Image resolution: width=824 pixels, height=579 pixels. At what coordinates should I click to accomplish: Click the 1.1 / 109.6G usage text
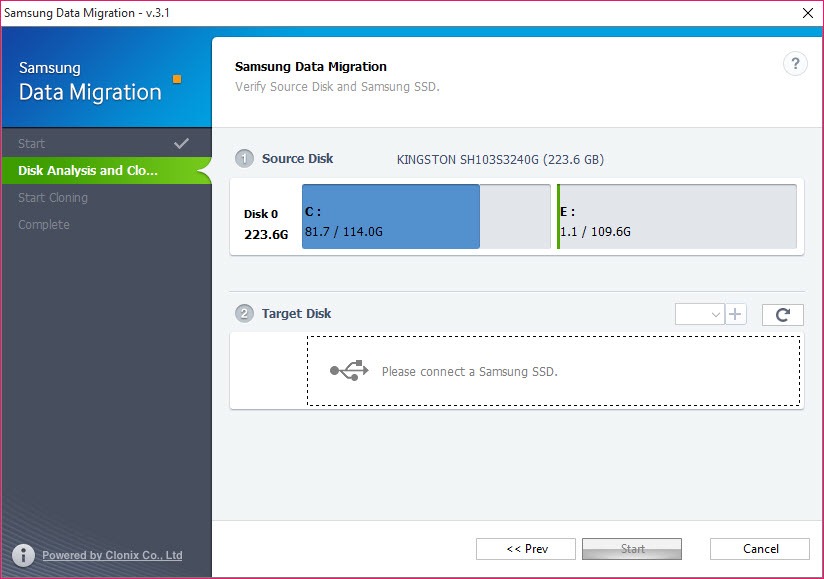pyautogui.click(x=595, y=232)
